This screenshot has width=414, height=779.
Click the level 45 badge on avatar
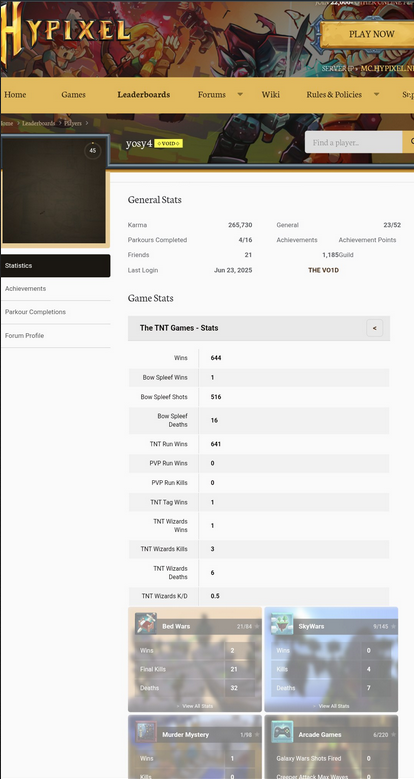pyautogui.click(x=92, y=151)
